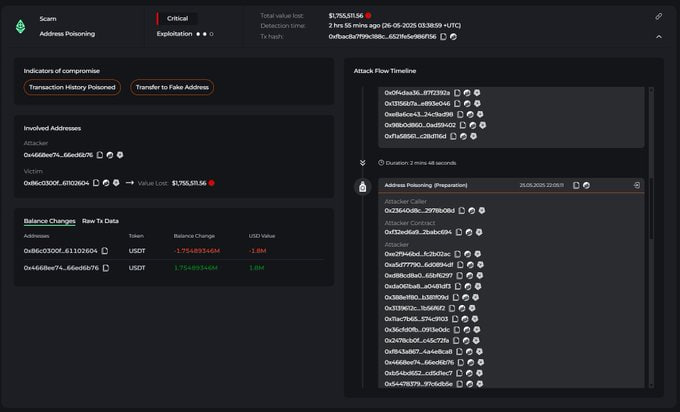
Task: Copy Attacker Caller address 0x23640d8c
Action: coord(461,211)
